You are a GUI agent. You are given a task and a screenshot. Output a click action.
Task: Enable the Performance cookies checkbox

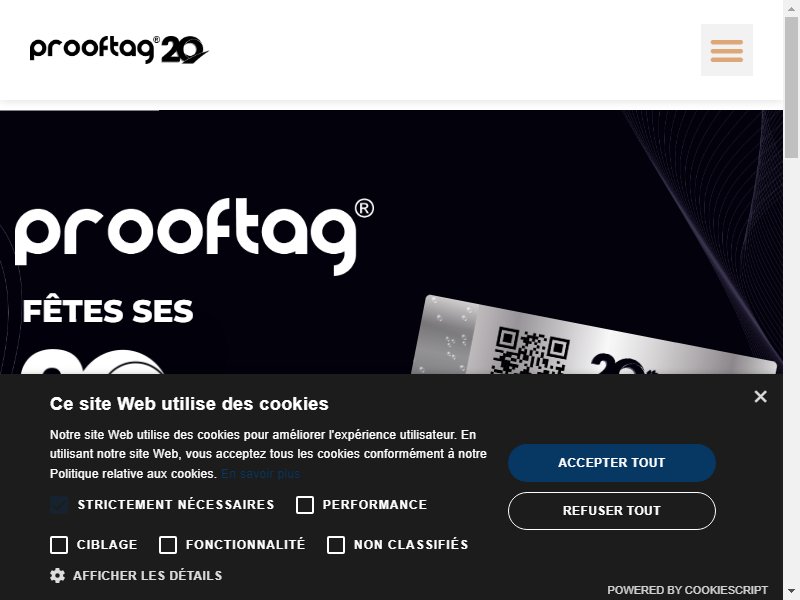point(305,505)
